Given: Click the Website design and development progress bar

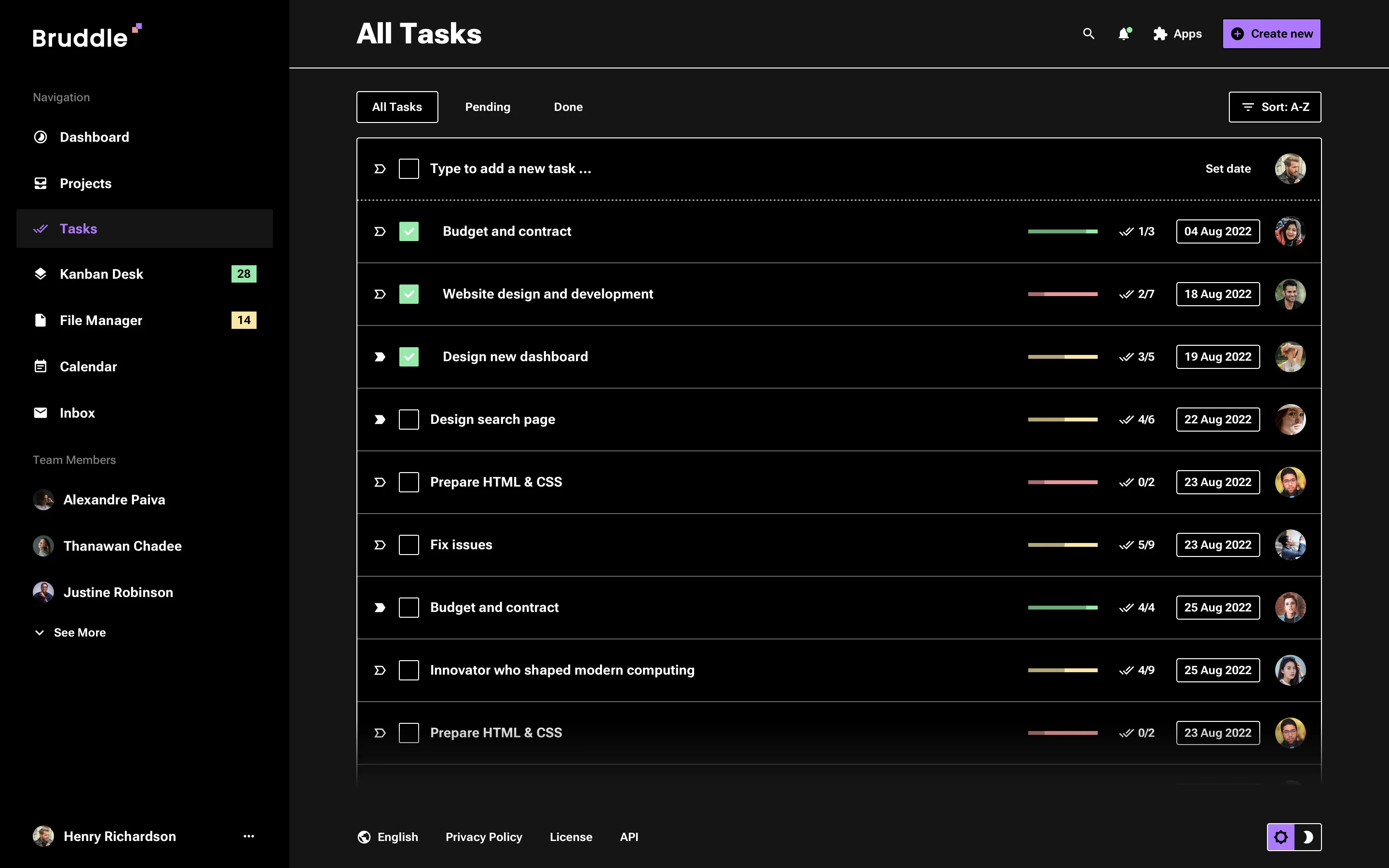Looking at the screenshot, I should [x=1062, y=294].
